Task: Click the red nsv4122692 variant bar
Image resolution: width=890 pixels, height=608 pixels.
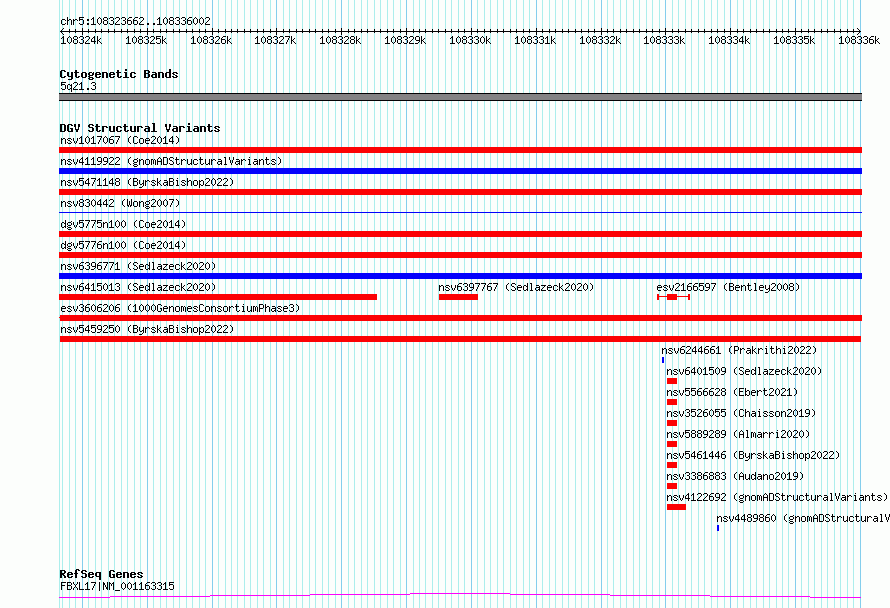Action: pyautogui.click(x=677, y=507)
